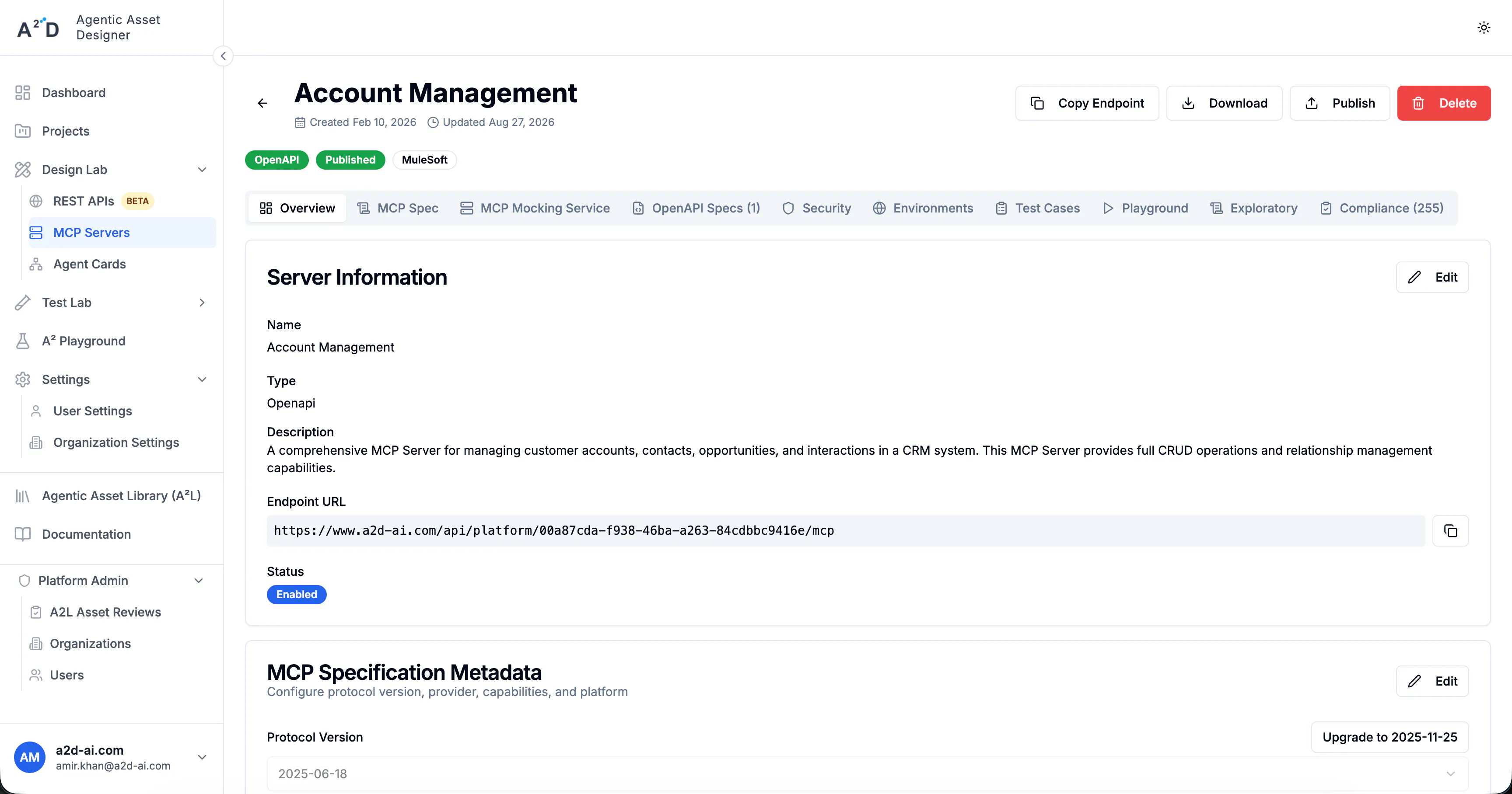
Task: Switch to the MCP Spec tab
Action: [398, 208]
